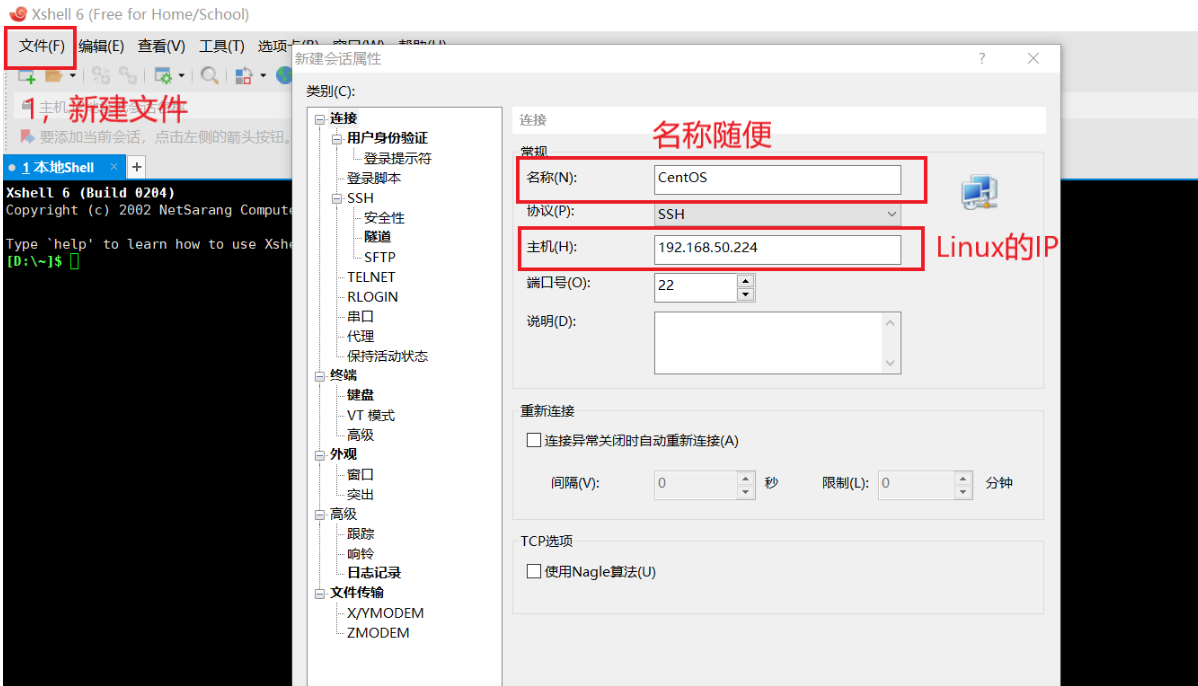Screen dimensions: 1198x686
Task: Open the dropdown arrow beside the Open folder icon
Action: click(73, 76)
